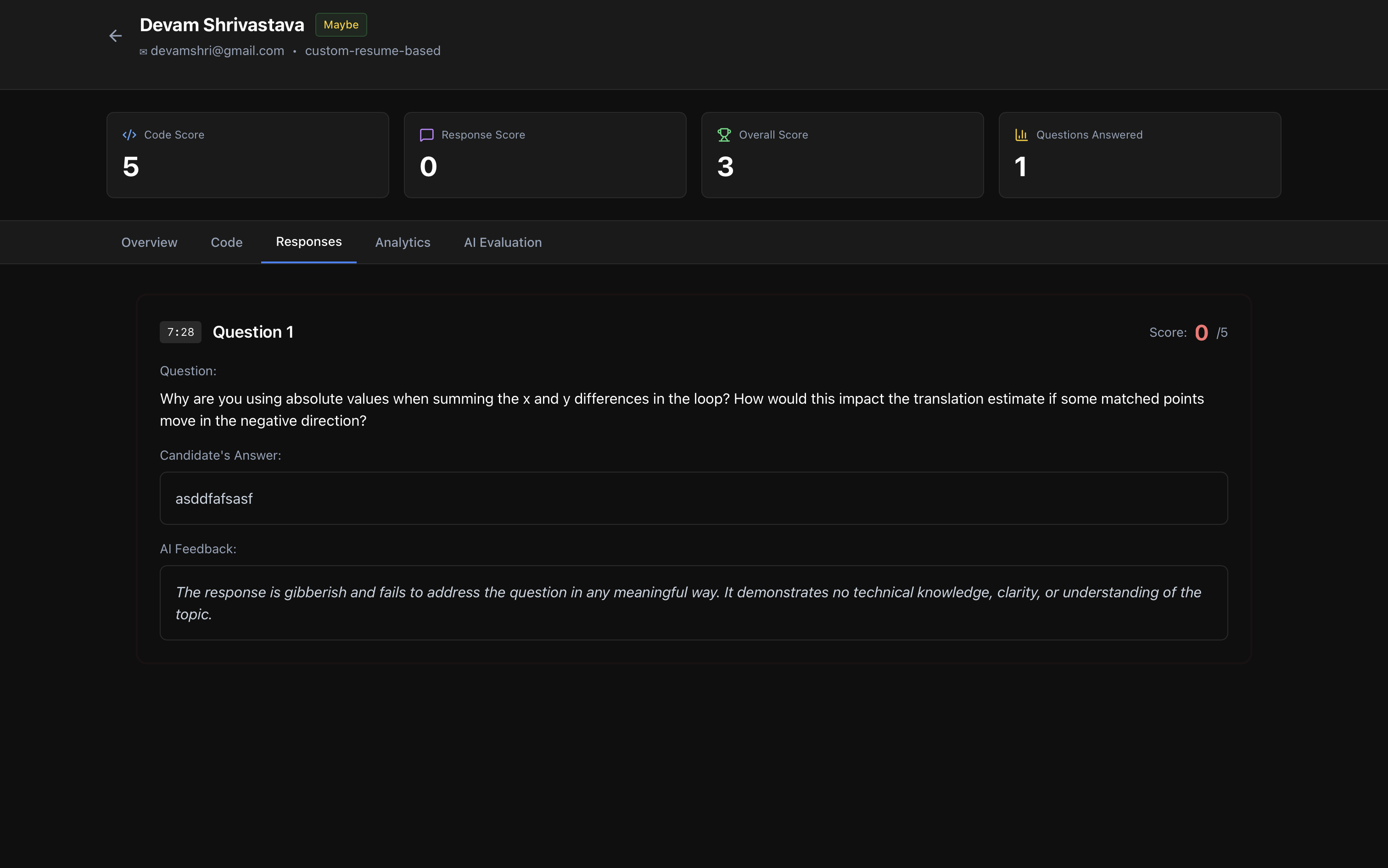Click the Questions Answered bar chart icon

(1022, 135)
